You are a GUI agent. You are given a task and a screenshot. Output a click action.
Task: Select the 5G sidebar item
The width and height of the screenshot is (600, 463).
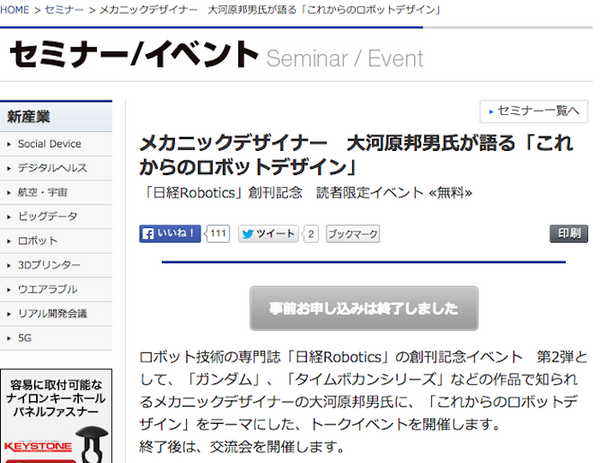(x=25, y=338)
